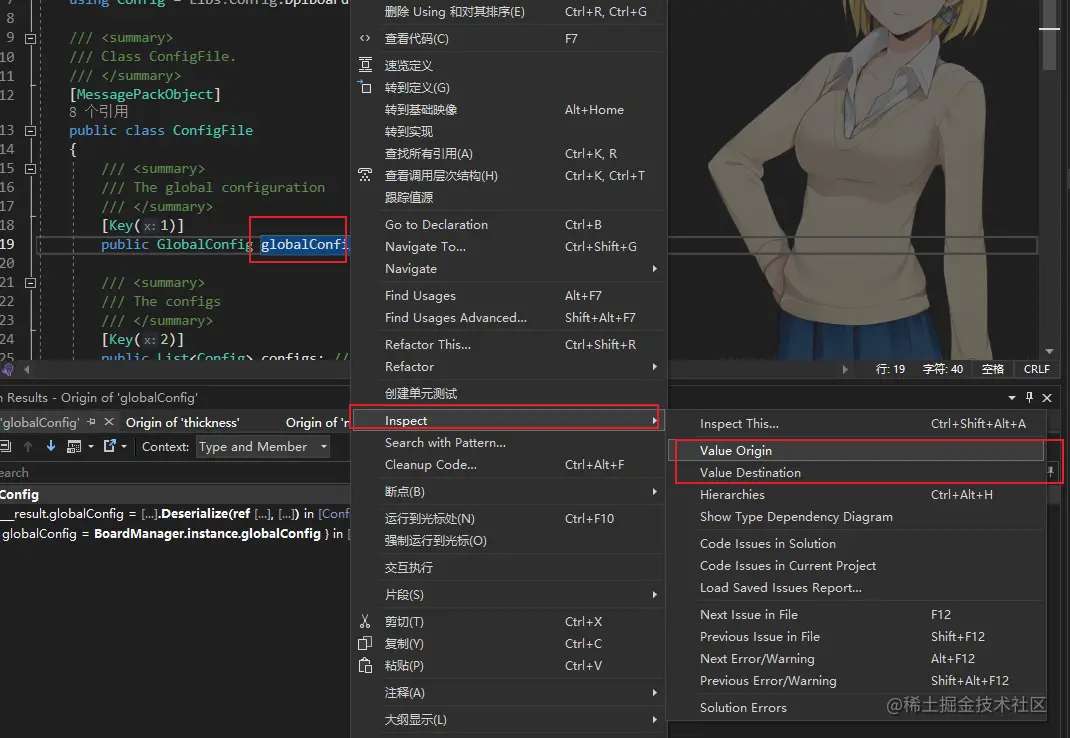
Task: Click the export results grid icon in Find Results toolbar
Action: (73, 446)
